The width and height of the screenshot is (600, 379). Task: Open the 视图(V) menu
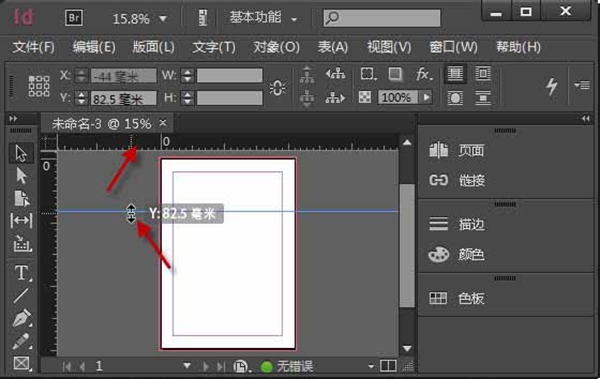pos(389,47)
